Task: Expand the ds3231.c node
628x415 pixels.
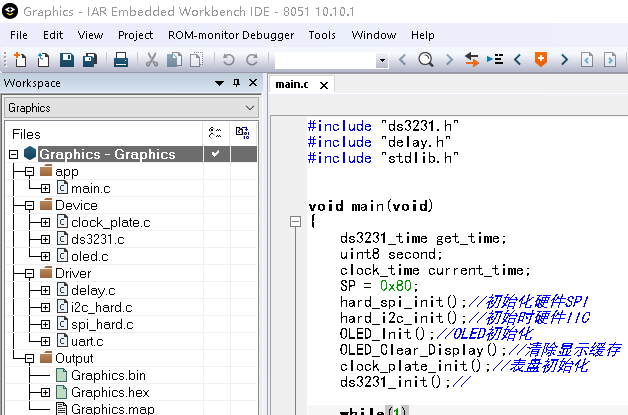Action: (45, 240)
